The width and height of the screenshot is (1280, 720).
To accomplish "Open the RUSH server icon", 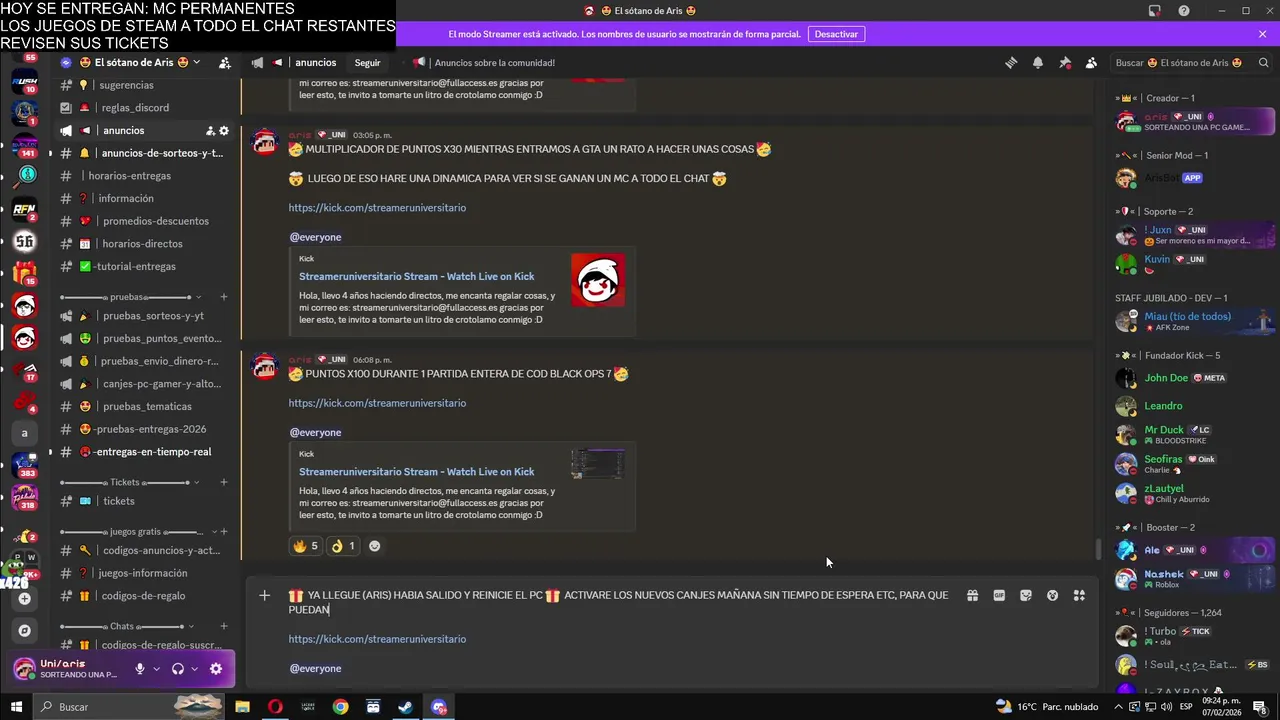I will pyautogui.click(x=24, y=82).
